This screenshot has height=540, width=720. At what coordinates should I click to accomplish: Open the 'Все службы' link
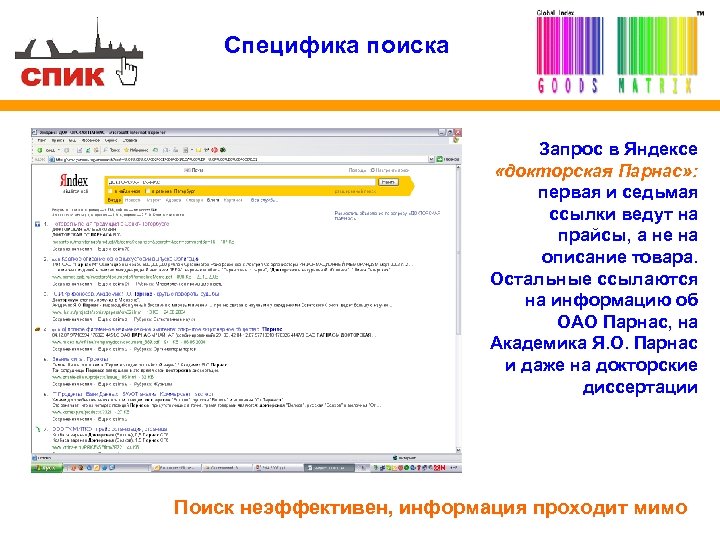coord(264,200)
